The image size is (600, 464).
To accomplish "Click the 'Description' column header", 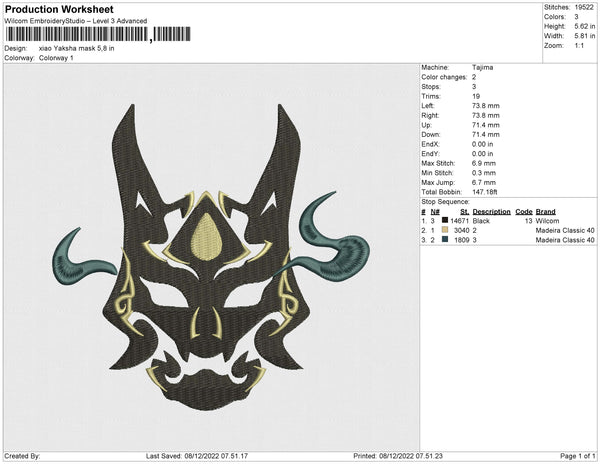I will pyautogui.click(x=491, y=212).
